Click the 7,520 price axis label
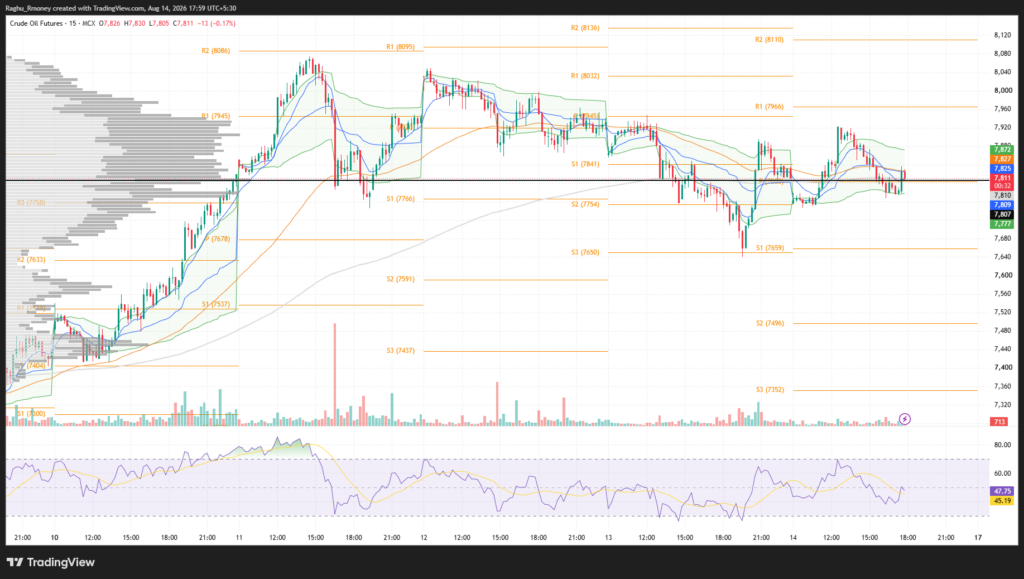 pyautogui.click(x=1002, y=312)
